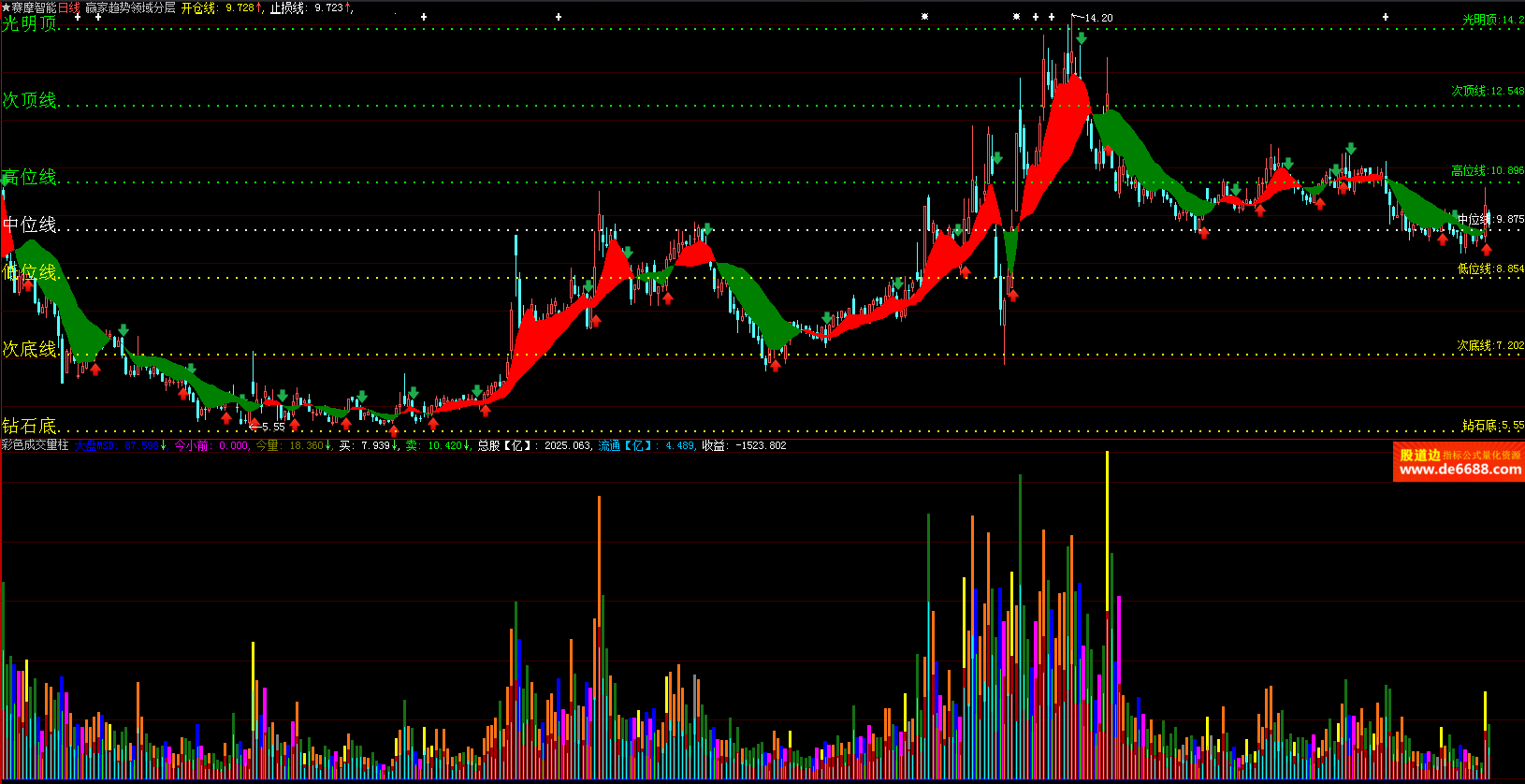Click the red up arrow after 开仓线 value

(x=259, y=7)
